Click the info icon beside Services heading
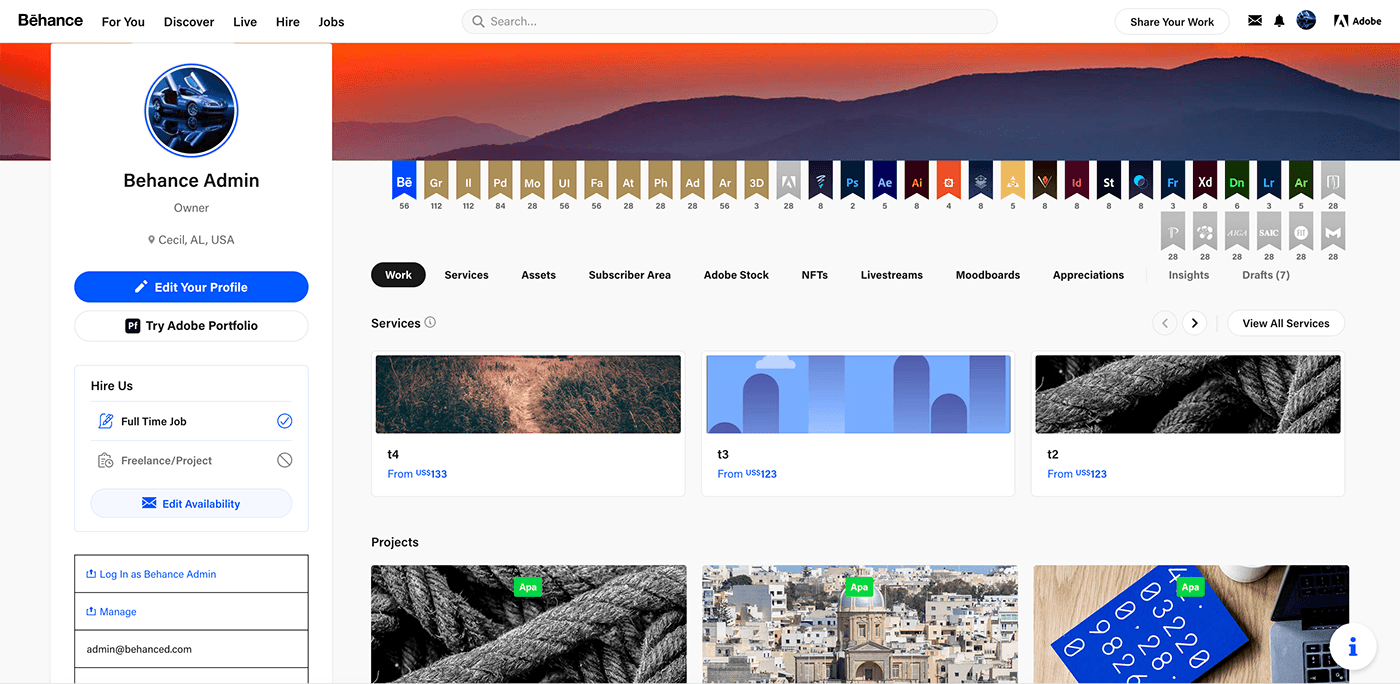Screen dimensions: 1400x684 430,323
